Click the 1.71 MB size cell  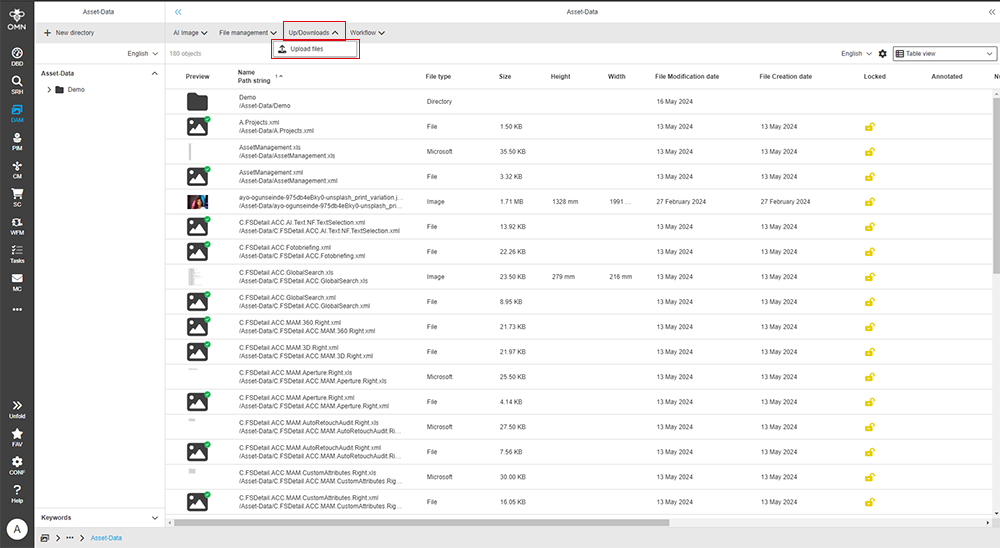tap(511, 202)
